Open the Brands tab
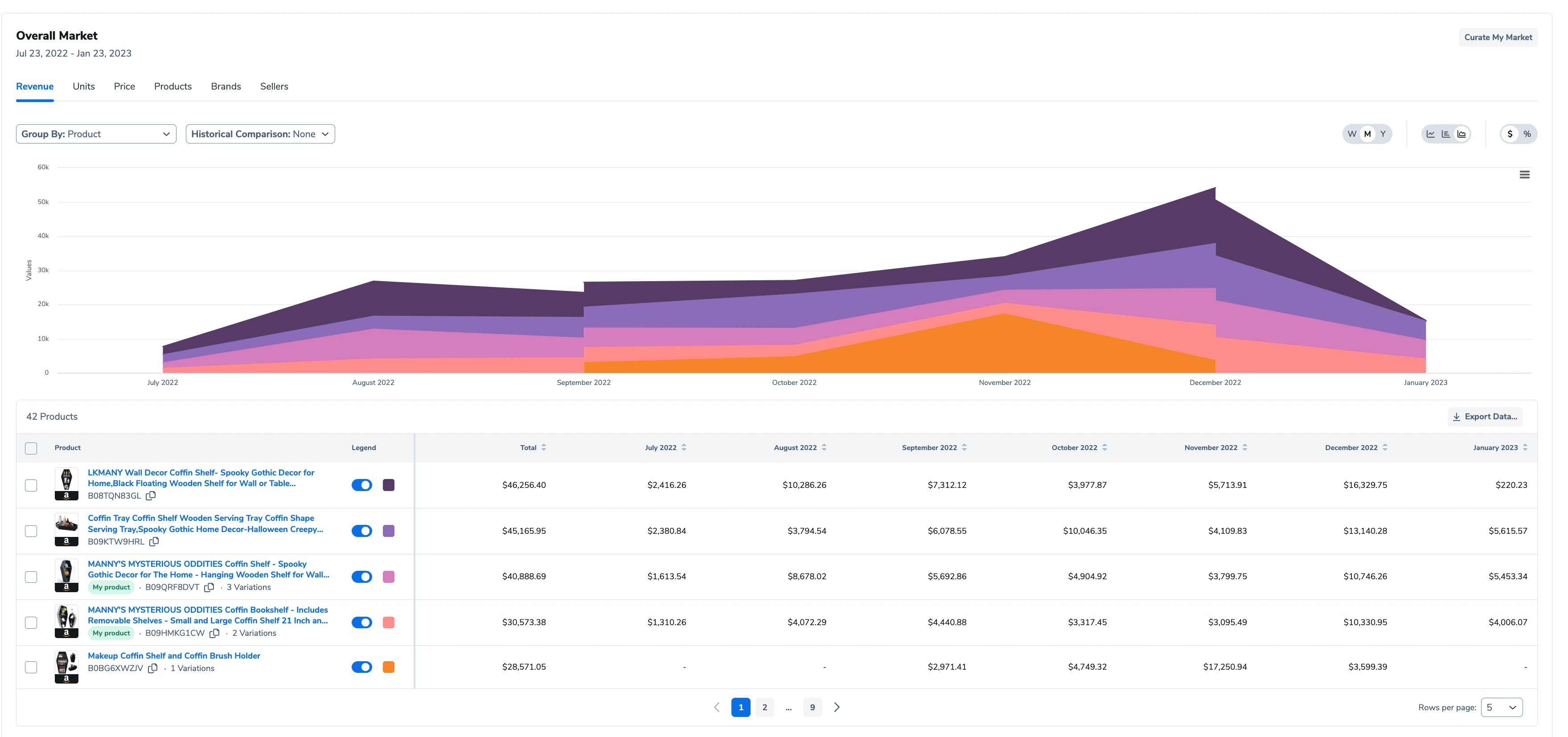 pos(226,86)
